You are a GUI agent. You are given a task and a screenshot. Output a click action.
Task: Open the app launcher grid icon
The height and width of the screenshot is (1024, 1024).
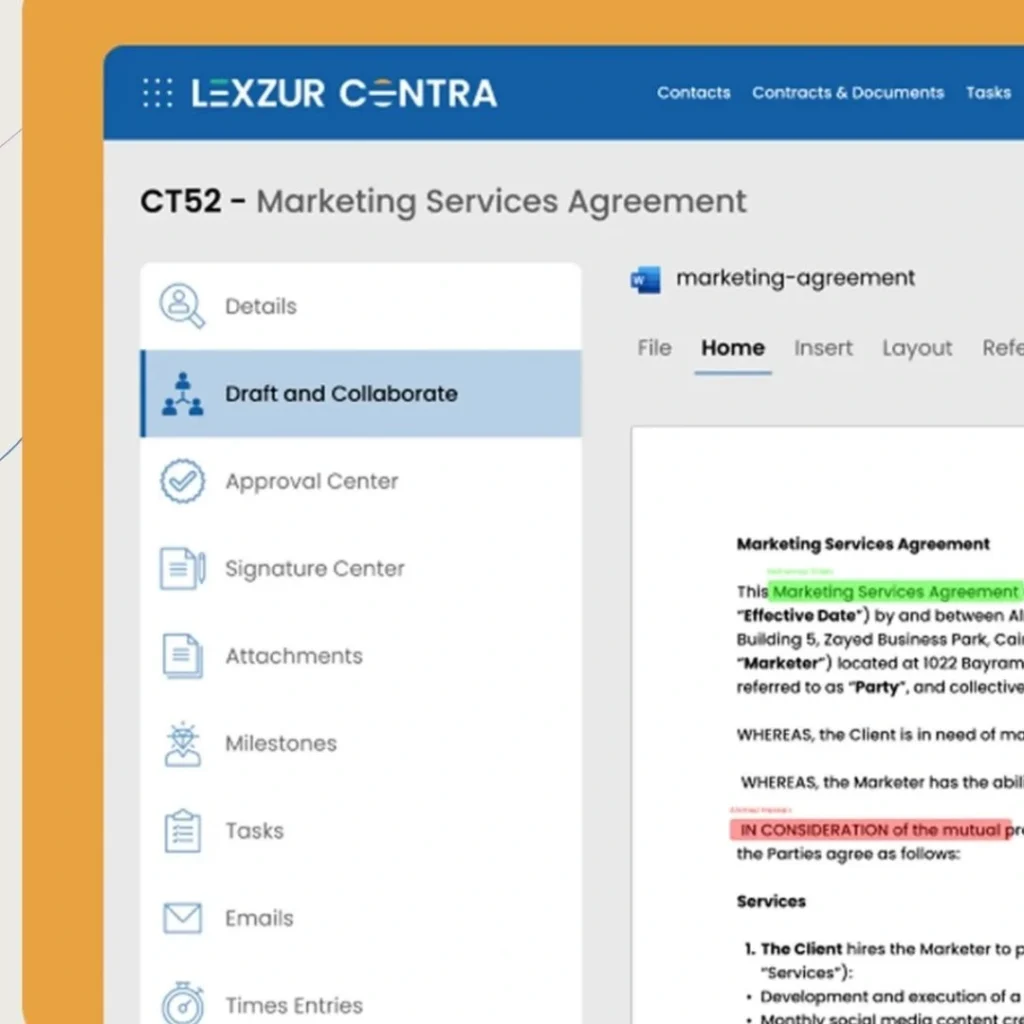[x=157, y=93]
